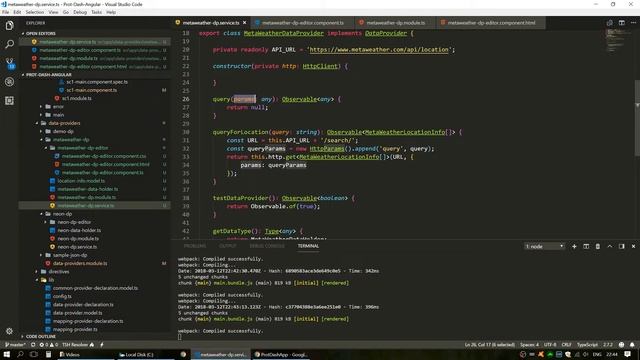640x360 pixels.
Task: Open the File menu
Action: tap(5, 12)
